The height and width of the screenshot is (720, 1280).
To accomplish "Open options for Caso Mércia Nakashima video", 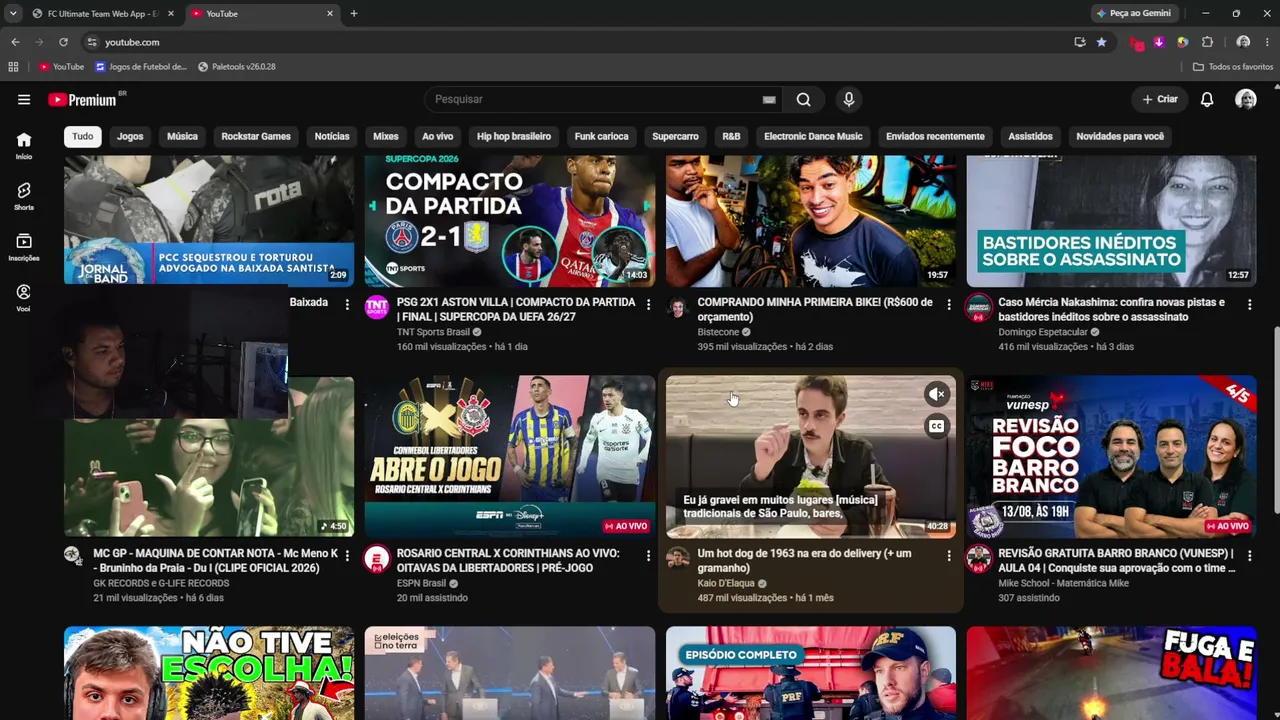I will tap(1249, 303).
